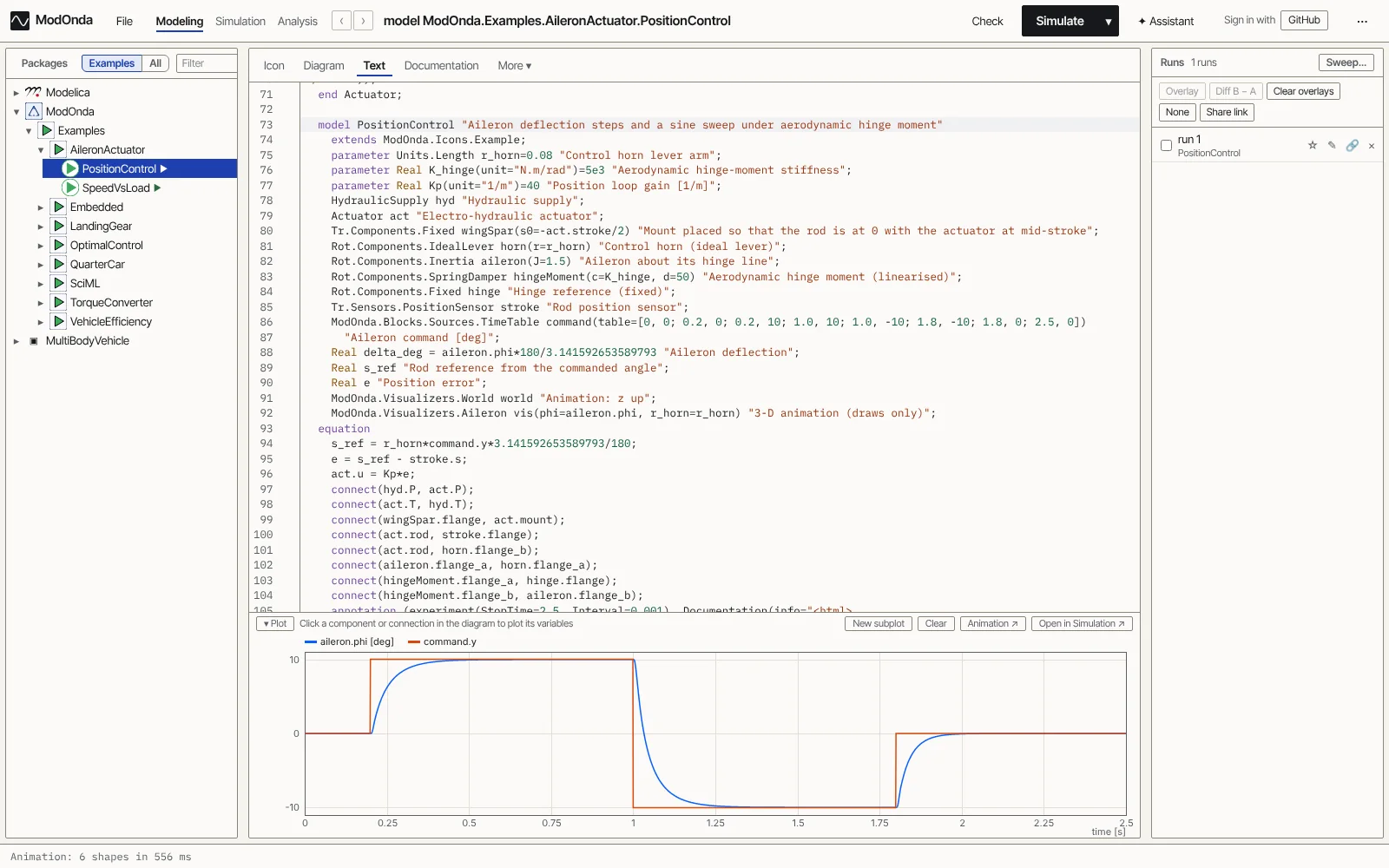Toggle the aileron.phi [deg] legend series
The image size is (1389, 868).
(x=349, y=642)
